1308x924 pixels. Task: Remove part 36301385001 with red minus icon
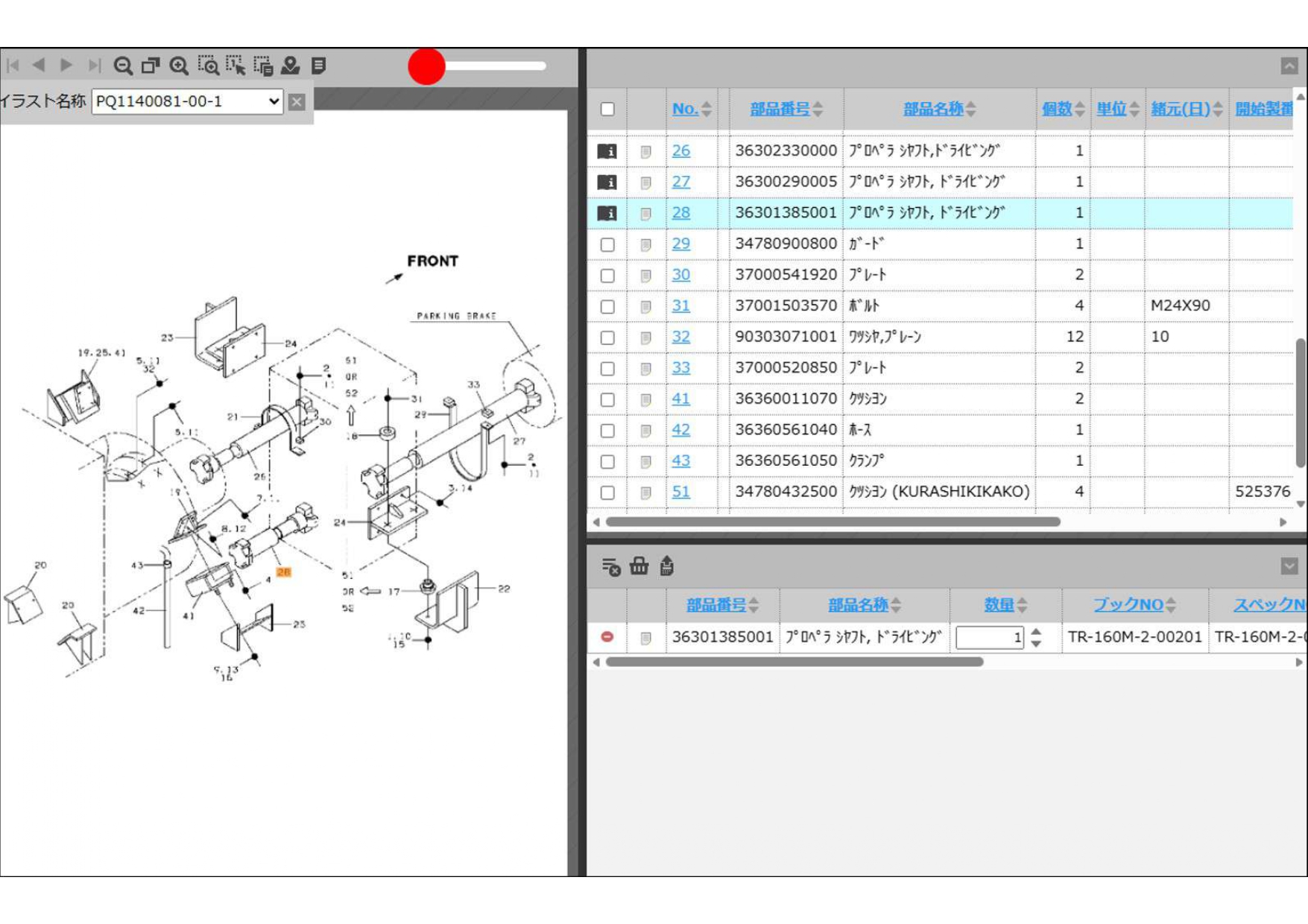point(607,637)
